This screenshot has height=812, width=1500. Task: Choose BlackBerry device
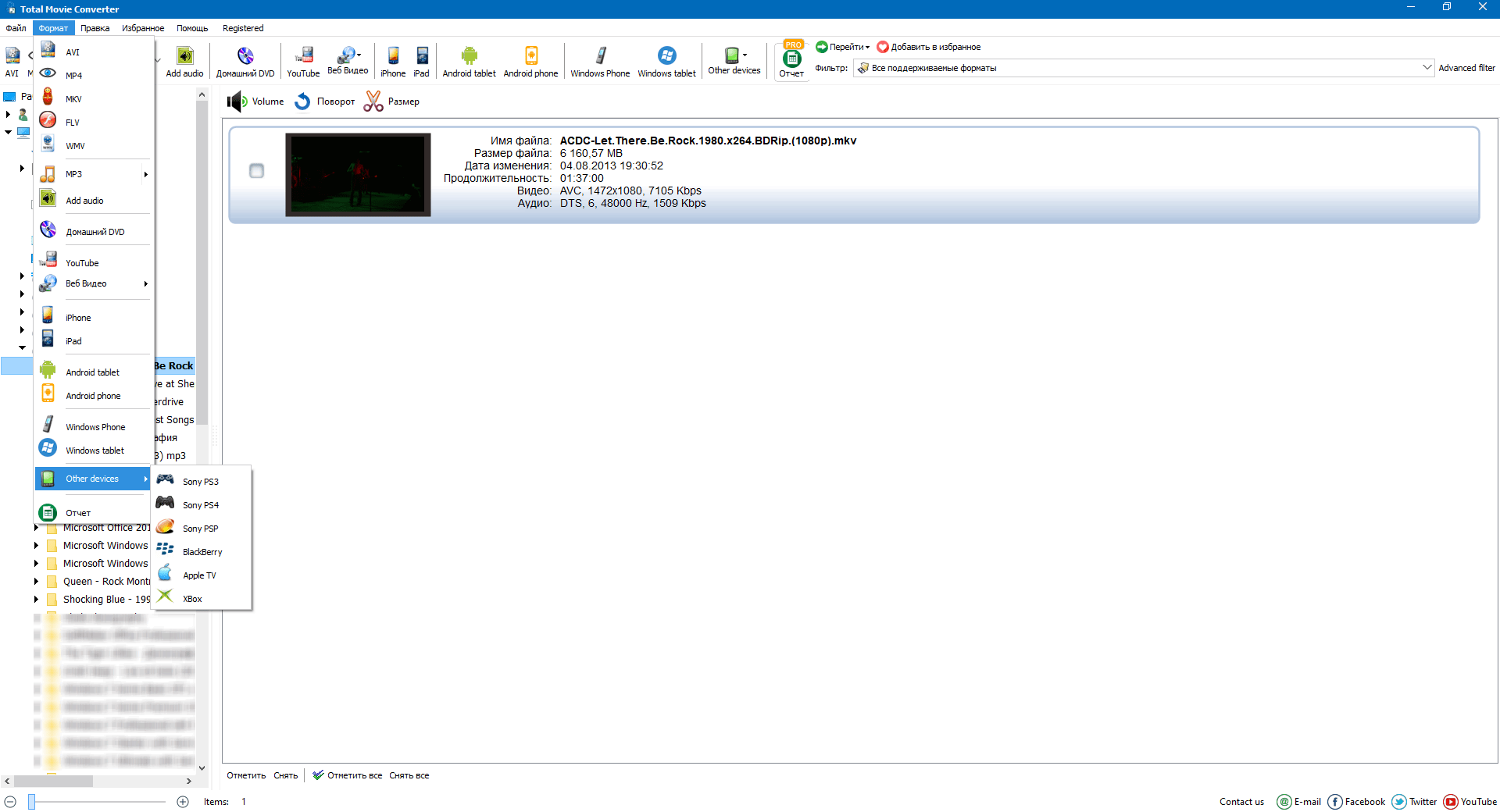201,551
